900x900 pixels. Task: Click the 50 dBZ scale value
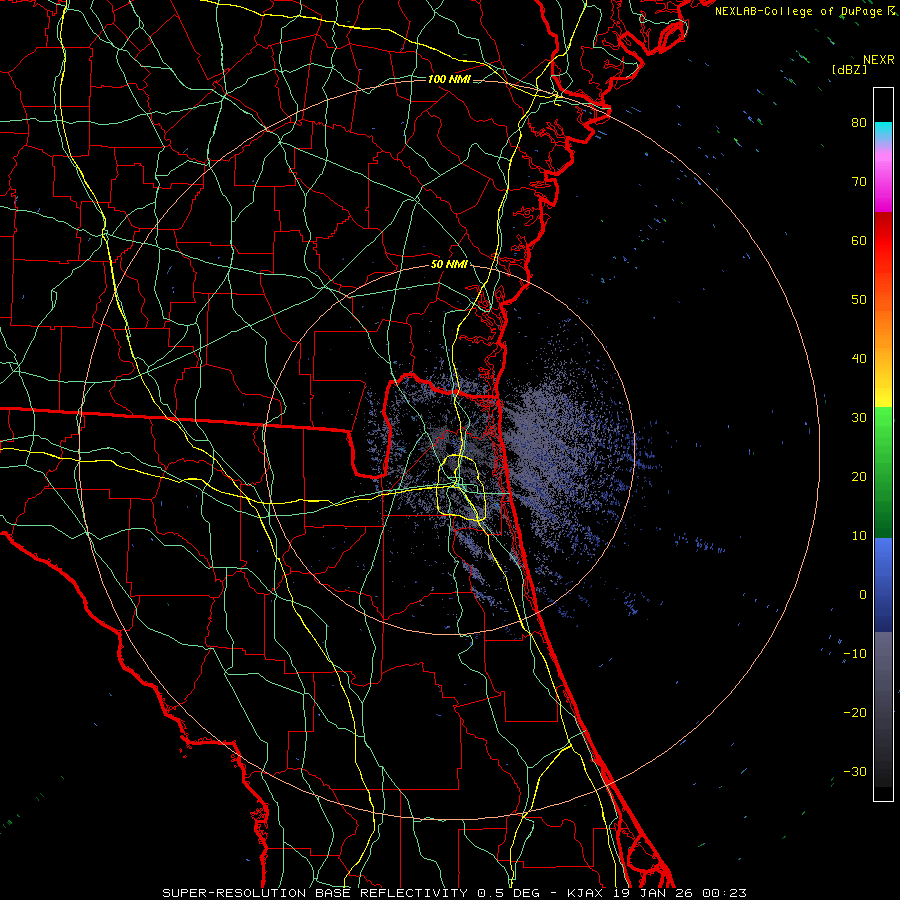tap(859, 300)
